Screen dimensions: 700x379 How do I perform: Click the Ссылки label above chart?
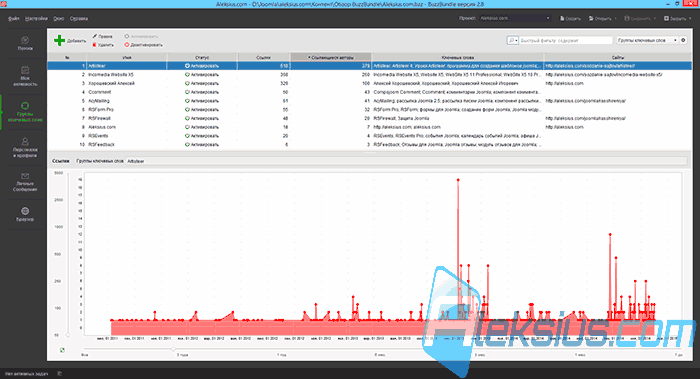[x=60, y=161]
